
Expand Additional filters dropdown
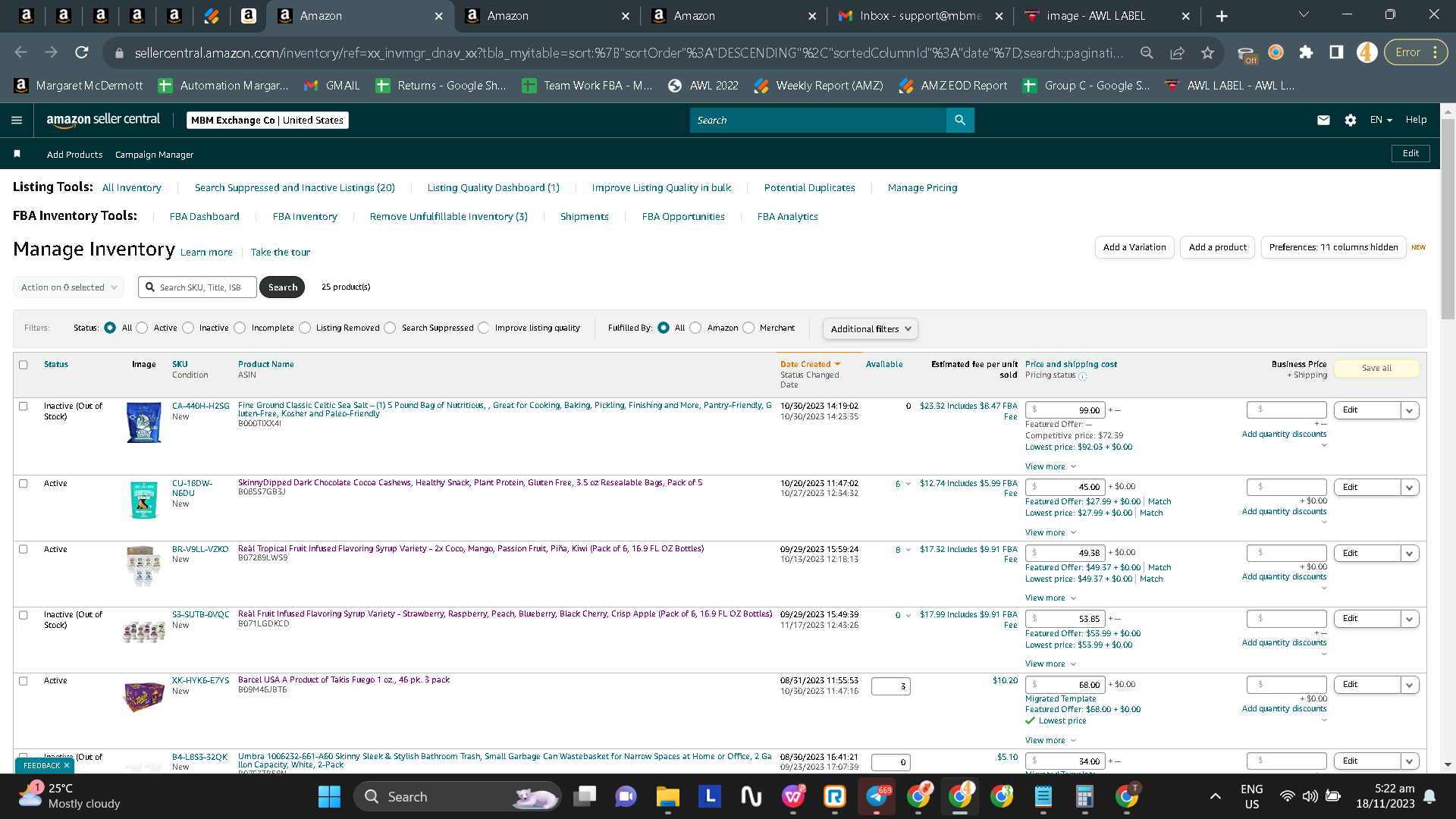[870, 328]
